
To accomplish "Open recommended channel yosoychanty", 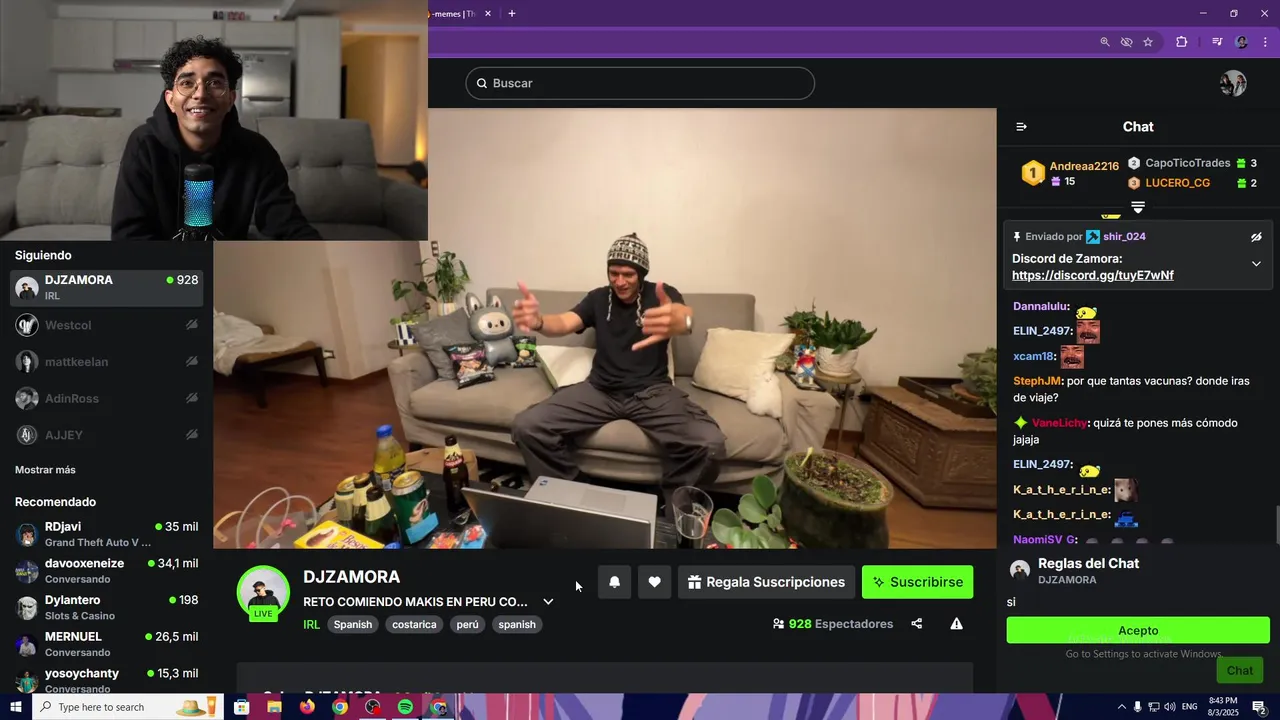I will click(106, 680).
